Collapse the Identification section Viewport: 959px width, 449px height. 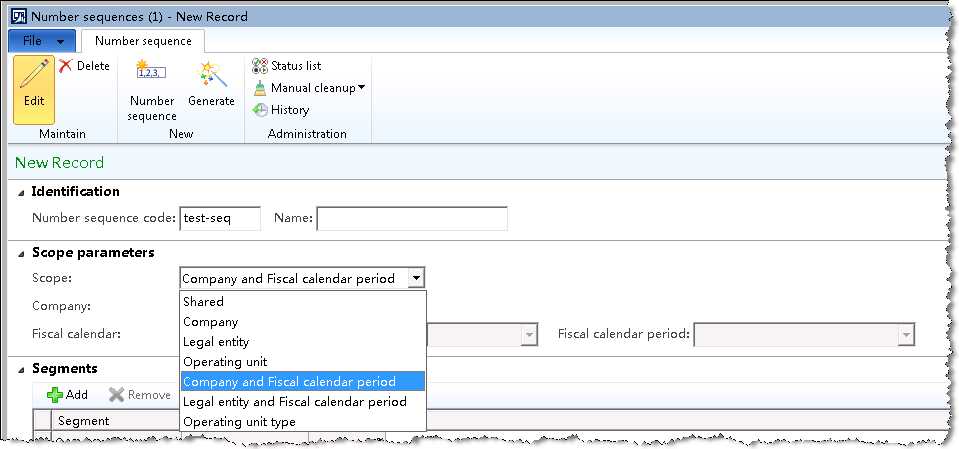tap(21, 193)
